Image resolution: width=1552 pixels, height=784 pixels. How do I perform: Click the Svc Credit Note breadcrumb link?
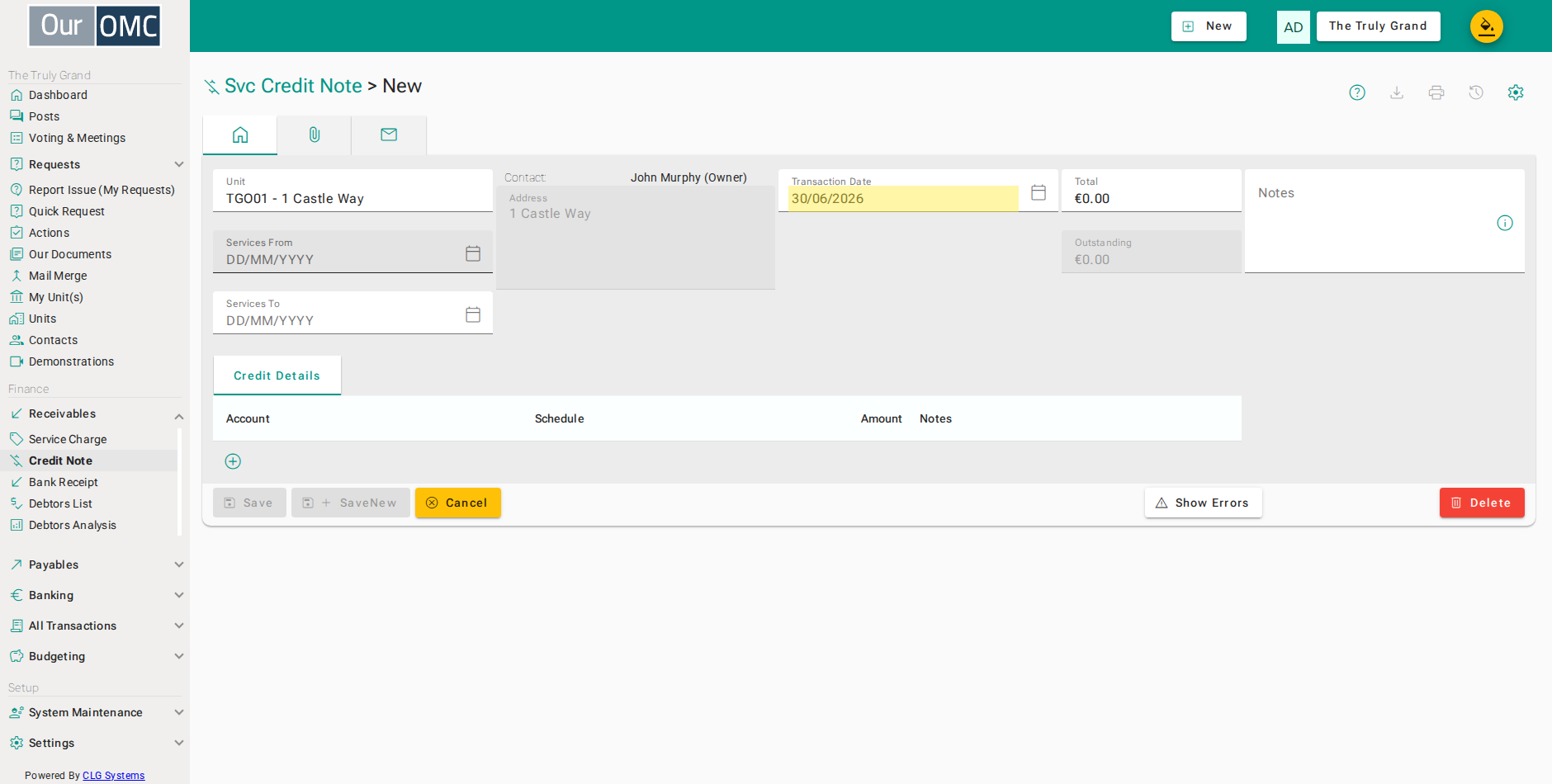[x=293, y=86]
